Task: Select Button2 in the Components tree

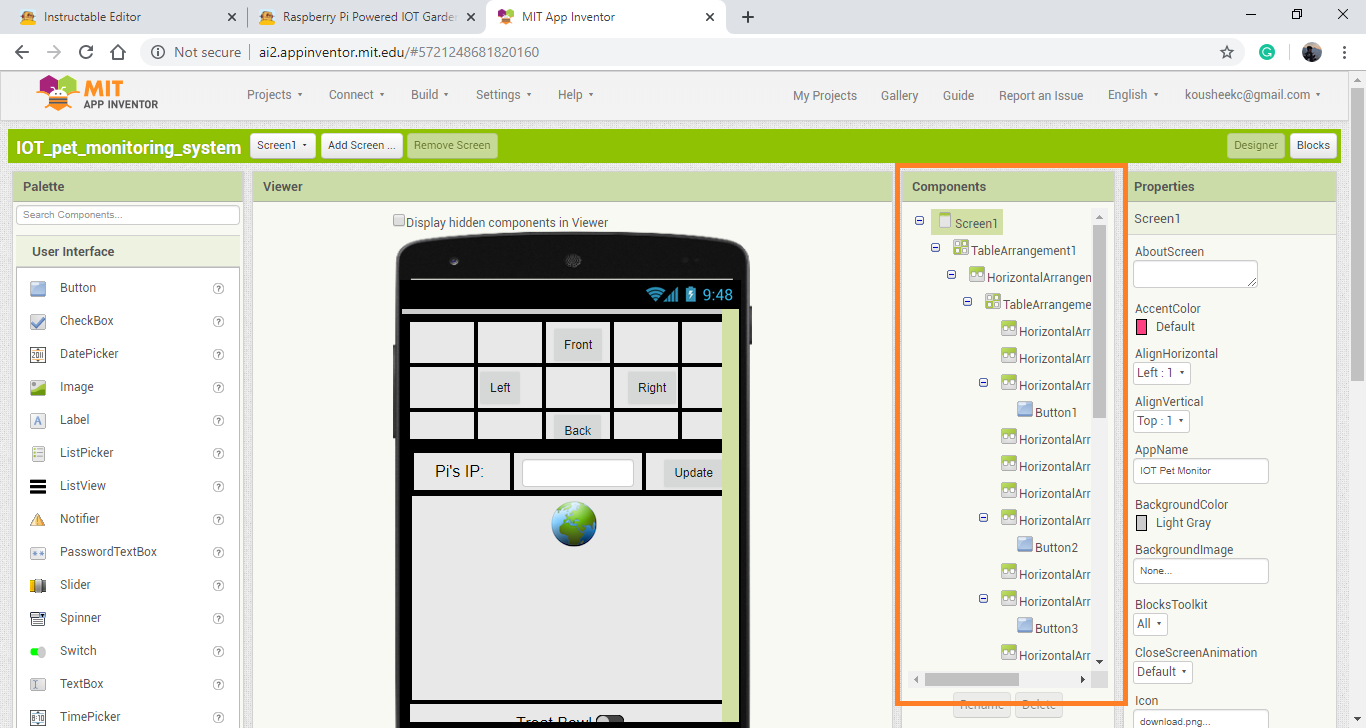Action: (1056, 548)
